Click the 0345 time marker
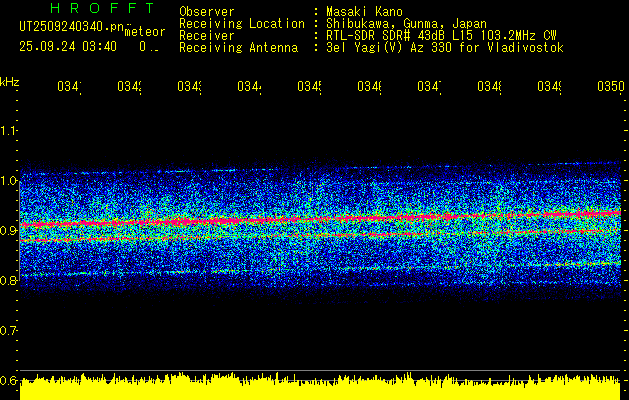This screenshot has height=400, width=629. [x=310, y=86]
